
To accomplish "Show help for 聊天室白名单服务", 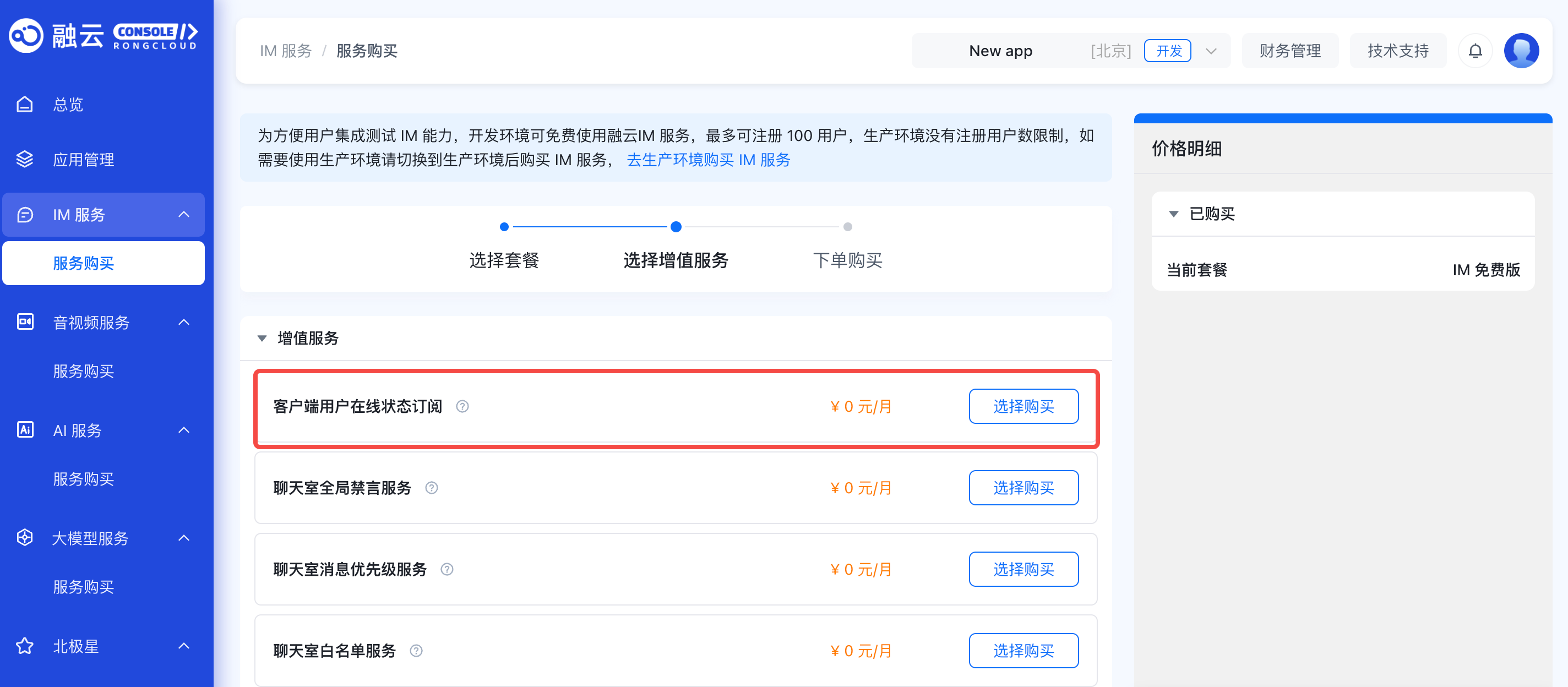I will coord(416,651).
